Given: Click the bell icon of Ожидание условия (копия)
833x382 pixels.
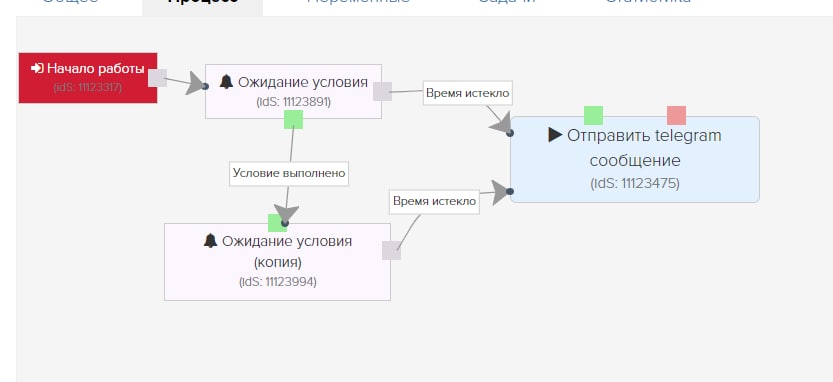Looking at the screenshot, I should click(x=210, y=241).
